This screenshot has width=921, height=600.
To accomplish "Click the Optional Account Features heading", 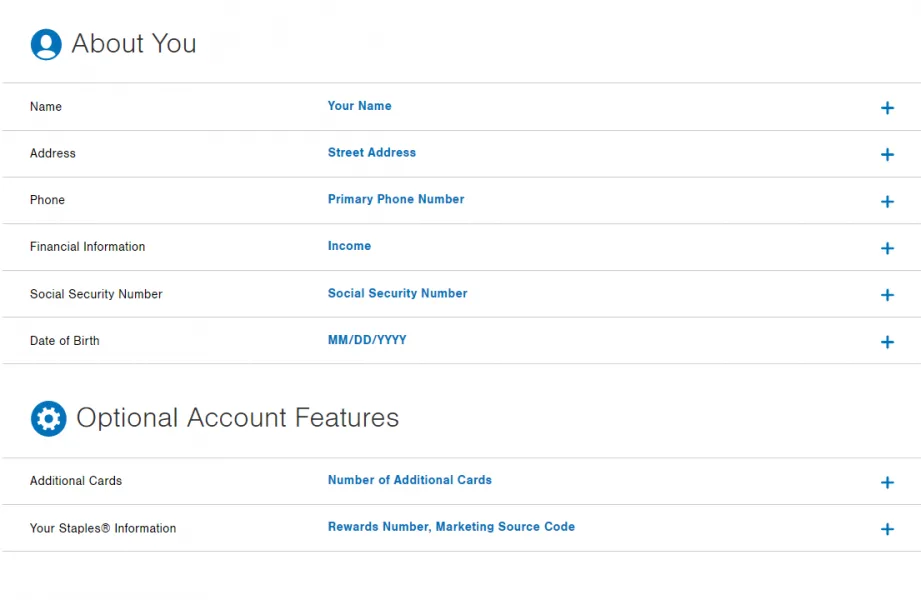I will pyautogui.click(x=237, y=418).
